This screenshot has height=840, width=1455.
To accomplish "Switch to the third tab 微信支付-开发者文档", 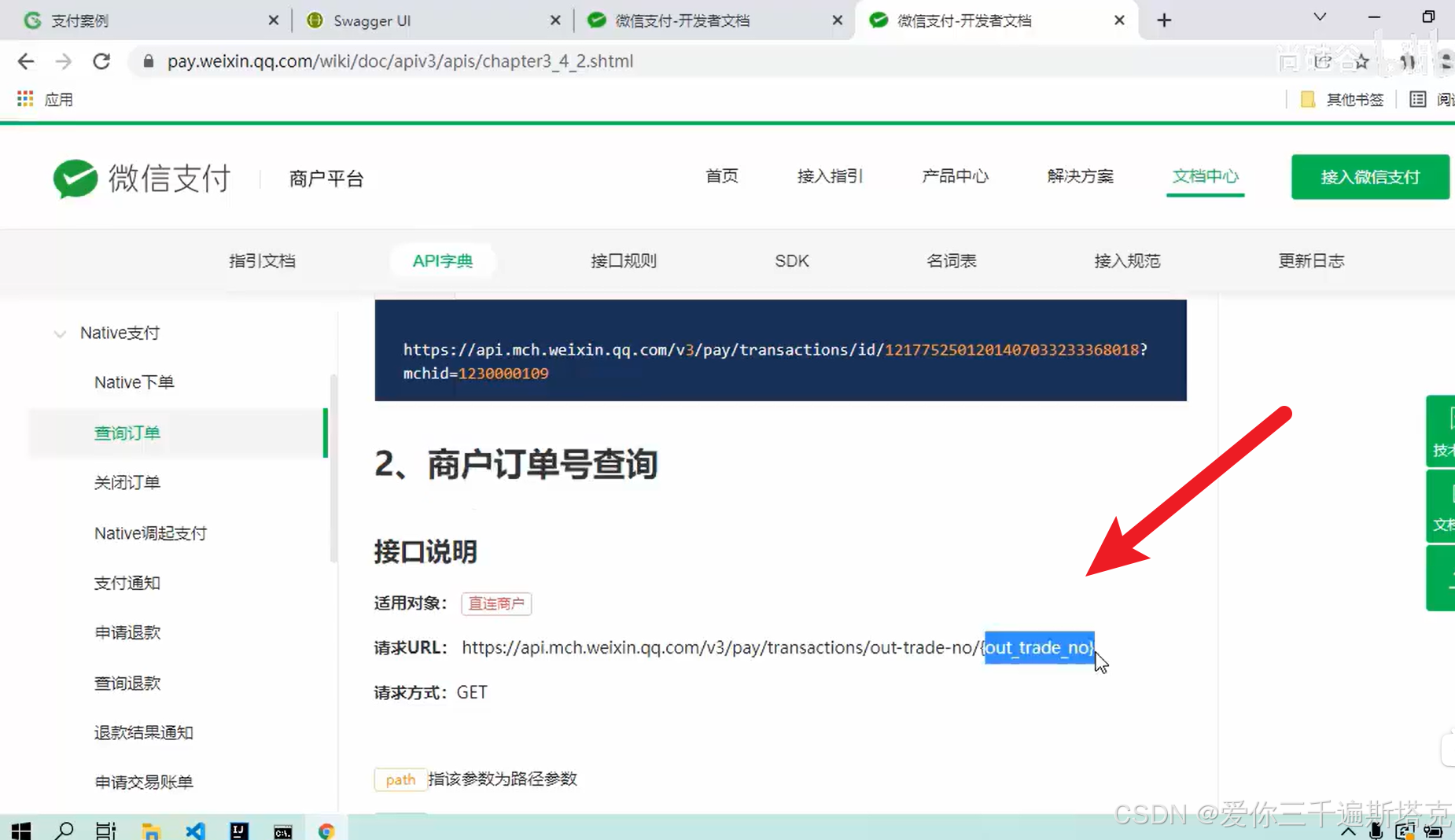I will pyautogui.click(x=714, y=20).
